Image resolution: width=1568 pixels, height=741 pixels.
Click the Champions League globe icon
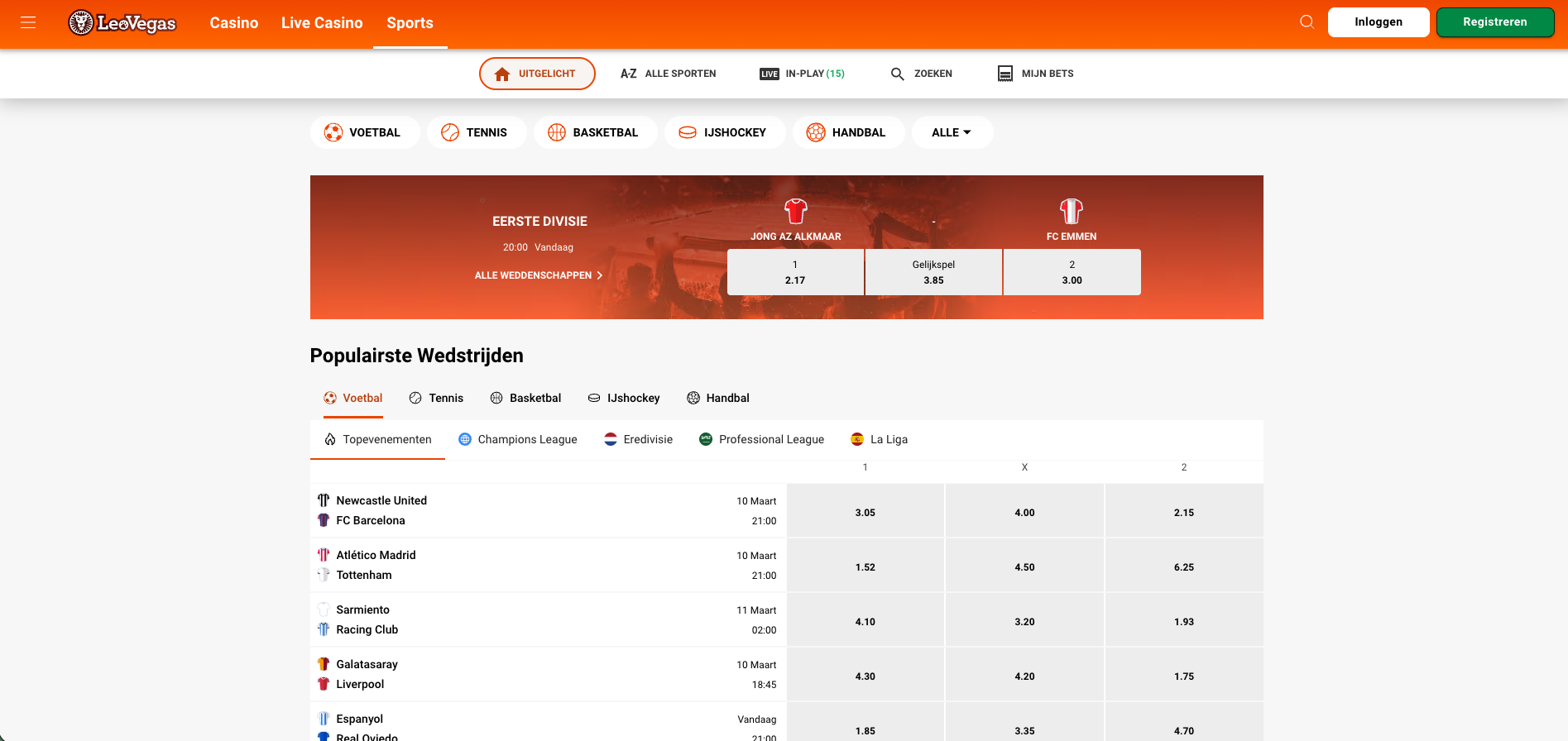465,439
